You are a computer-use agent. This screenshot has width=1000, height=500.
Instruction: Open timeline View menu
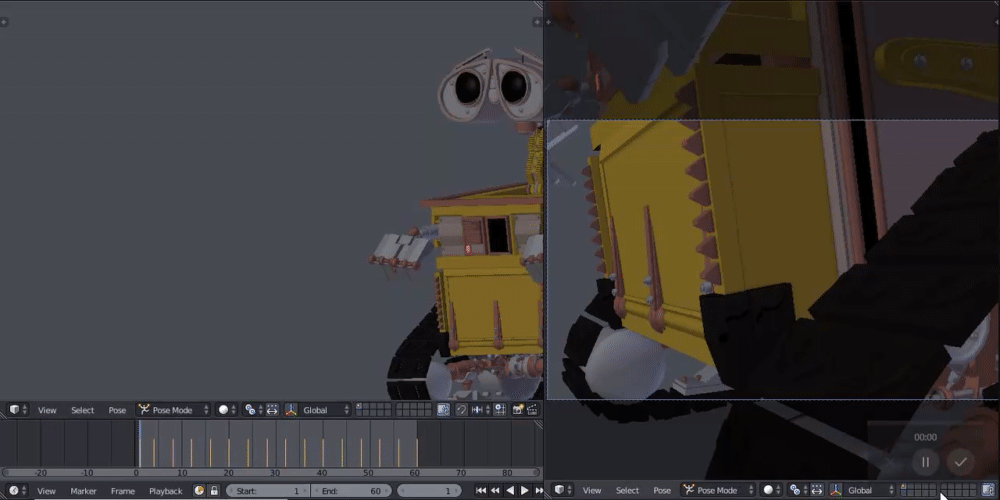[46, 491]
